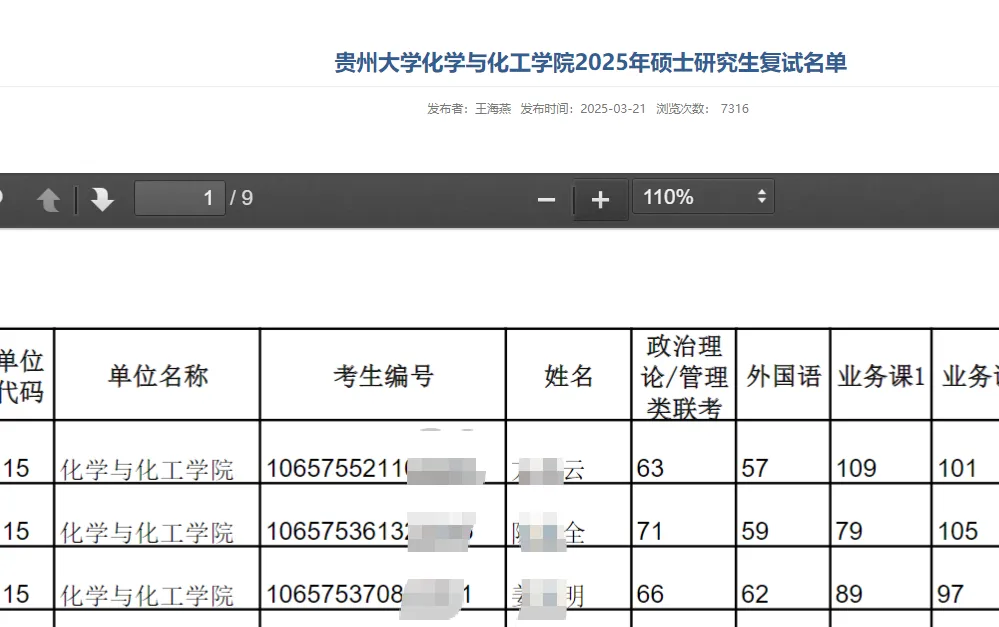This screenshot has height=627, width=999.
Task: Click 业务课1 score 79 cell
Action: pyautogui.click(x=880, y=515)
